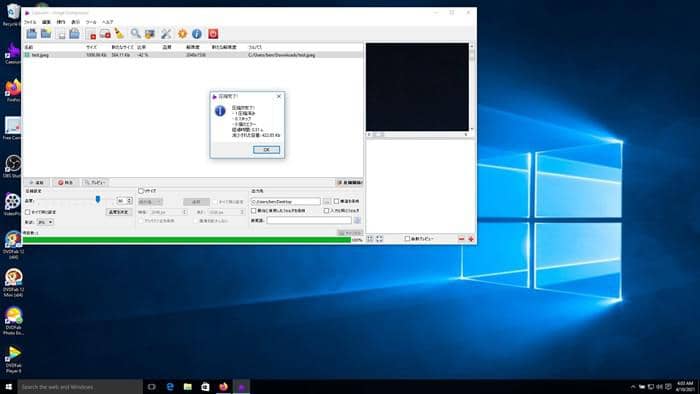This screenshot has width=700, height=394.
Task: Open the View (表示) menu
Action: tap(76, 22)
